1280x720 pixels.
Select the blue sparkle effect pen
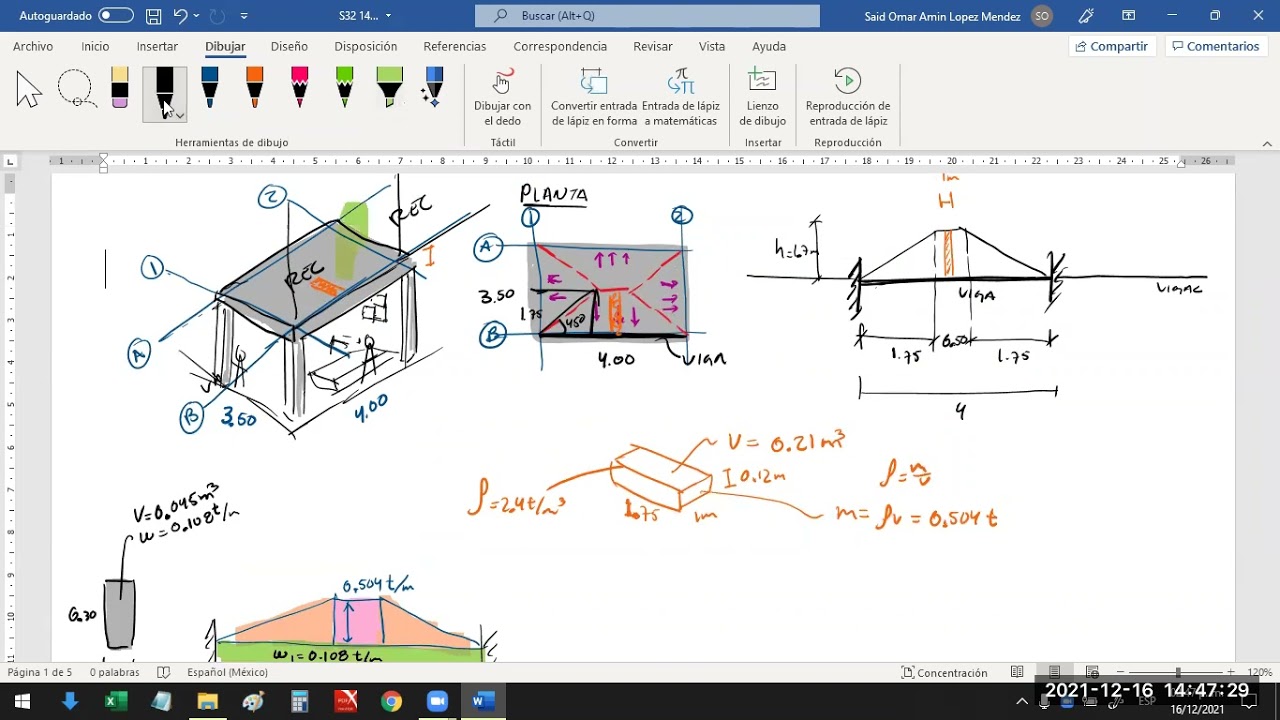[433, 88]
